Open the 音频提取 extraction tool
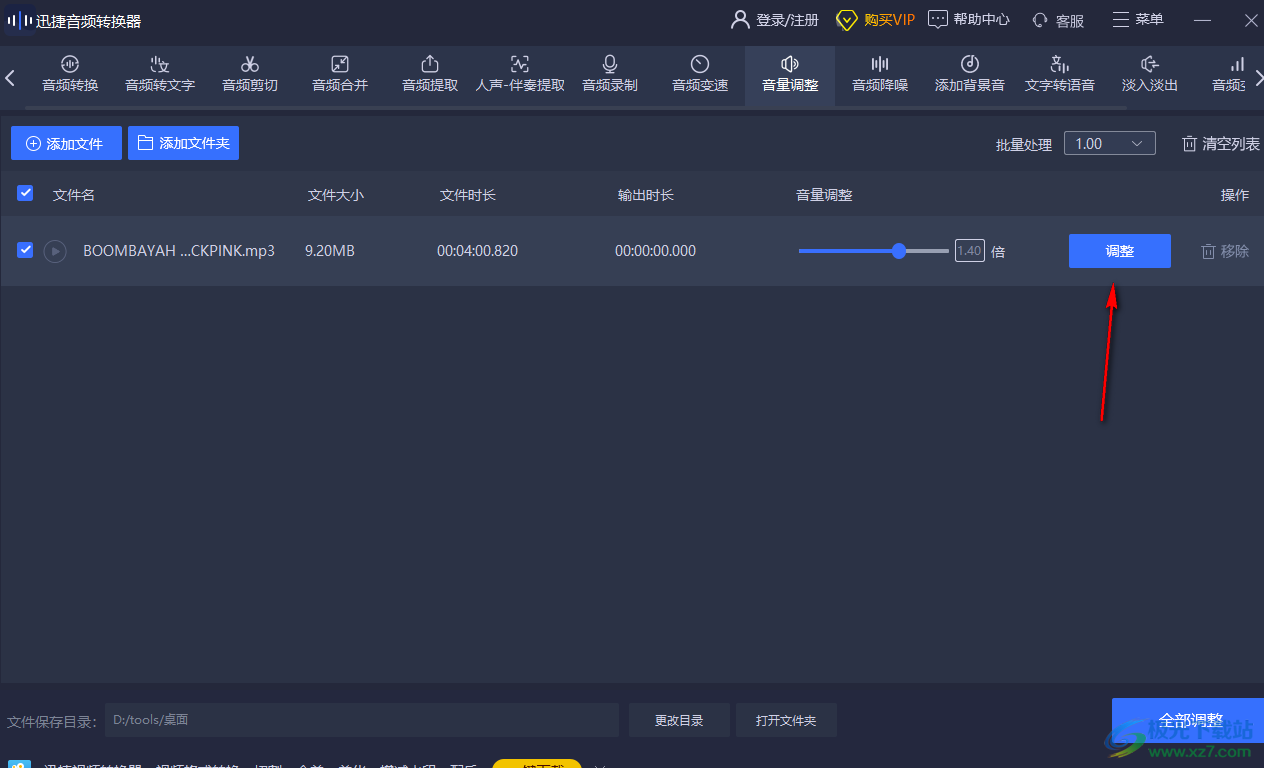1264x768 pixels. tap(430, 75)
